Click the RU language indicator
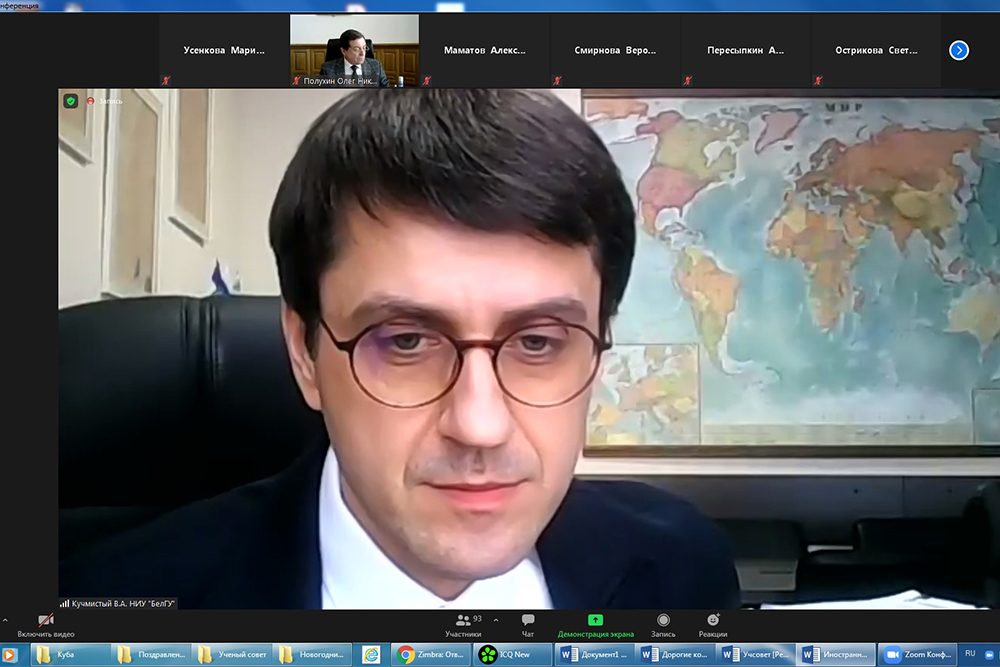The height and width of the screenshot is (667, 1000). pos(969,654)
